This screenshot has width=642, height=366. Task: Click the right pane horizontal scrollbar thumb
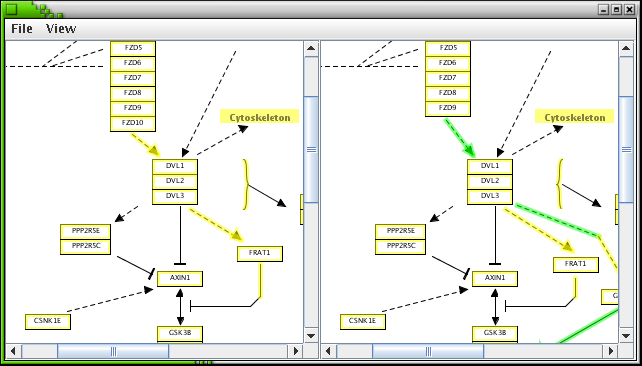tap(428, 351)
